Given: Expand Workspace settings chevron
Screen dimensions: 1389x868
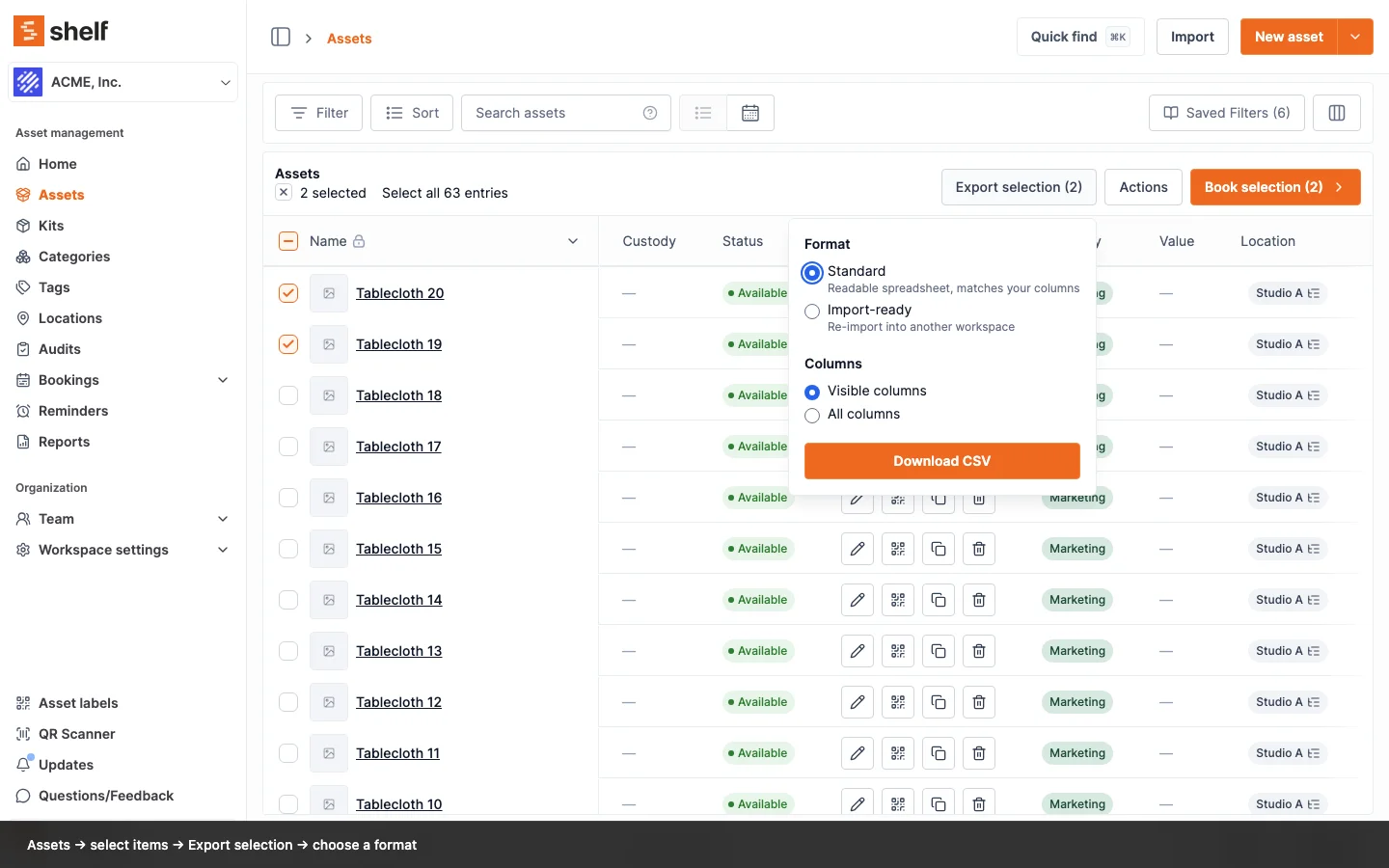Looking at the screenshot, I should [x=223, y=550].
